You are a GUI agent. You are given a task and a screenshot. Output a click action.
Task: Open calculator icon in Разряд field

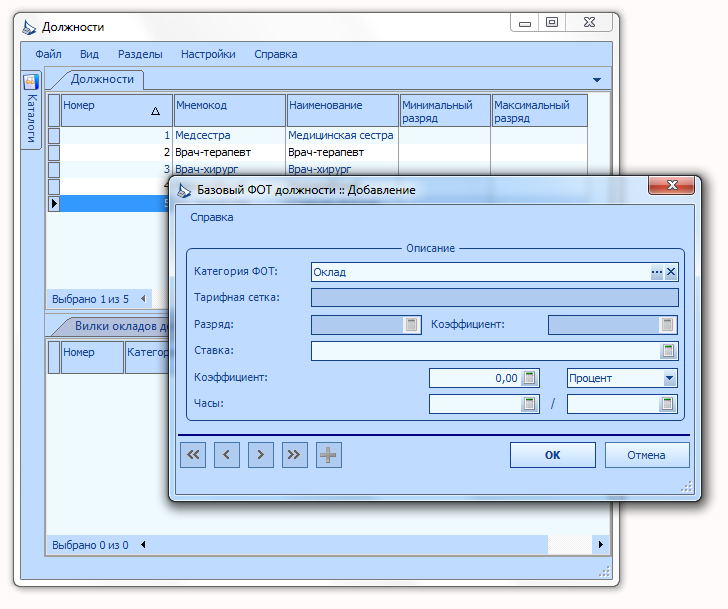411,324
